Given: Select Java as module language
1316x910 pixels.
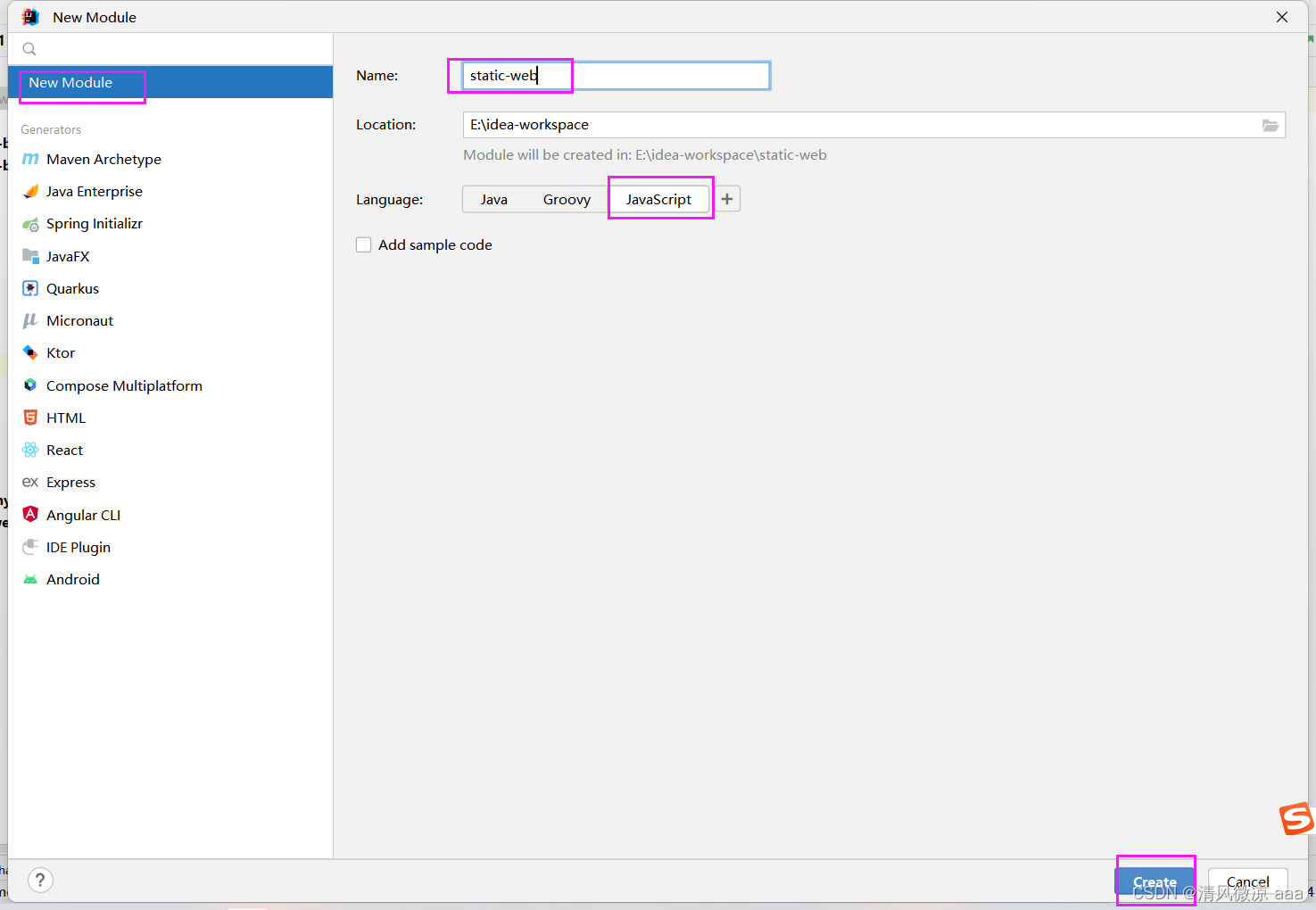Looking at the screenshot, I should (493, 199).
